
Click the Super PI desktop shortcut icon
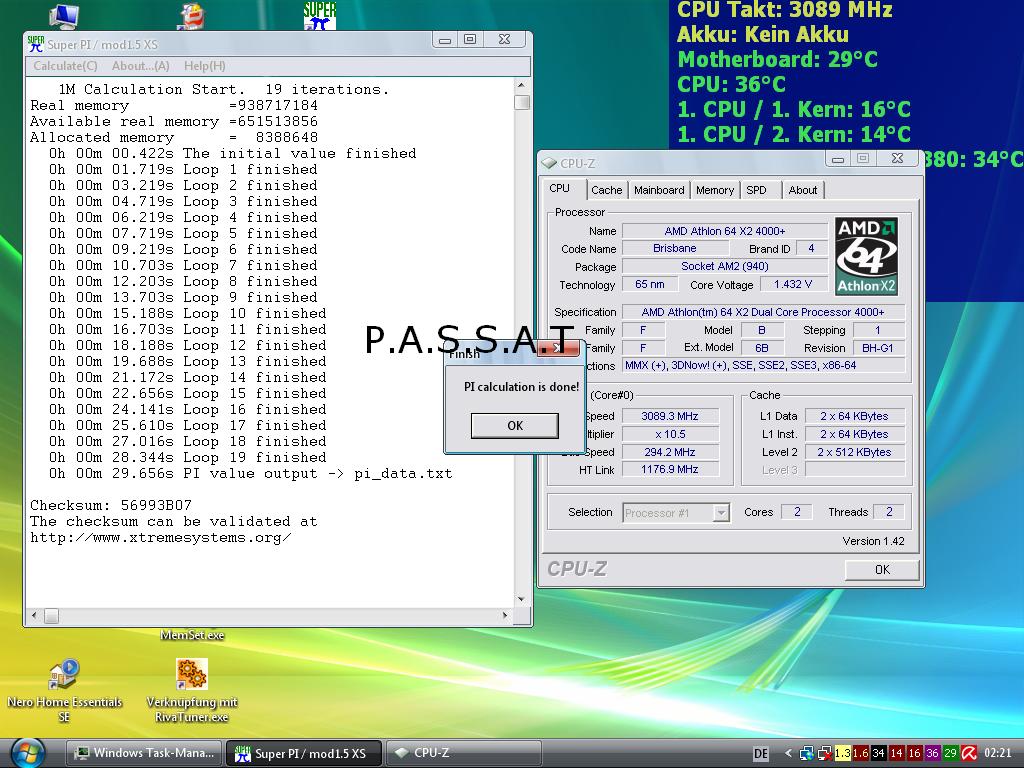(320, 15)
